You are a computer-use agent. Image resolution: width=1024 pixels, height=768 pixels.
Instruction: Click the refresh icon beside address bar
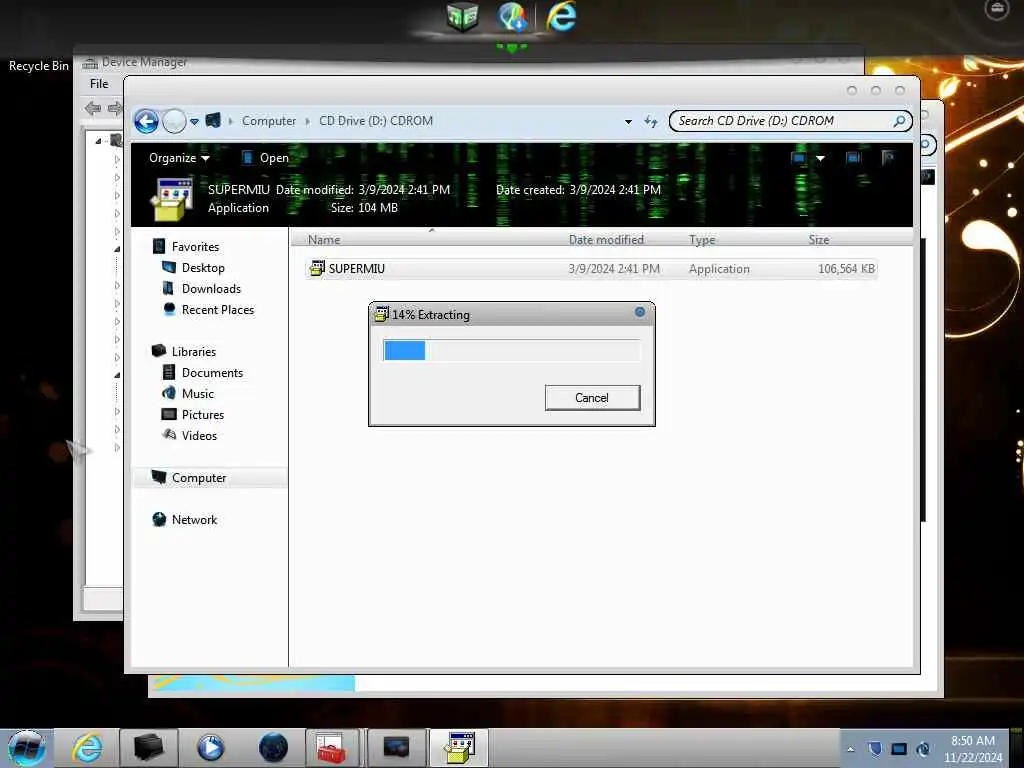[x=650, y=121]
